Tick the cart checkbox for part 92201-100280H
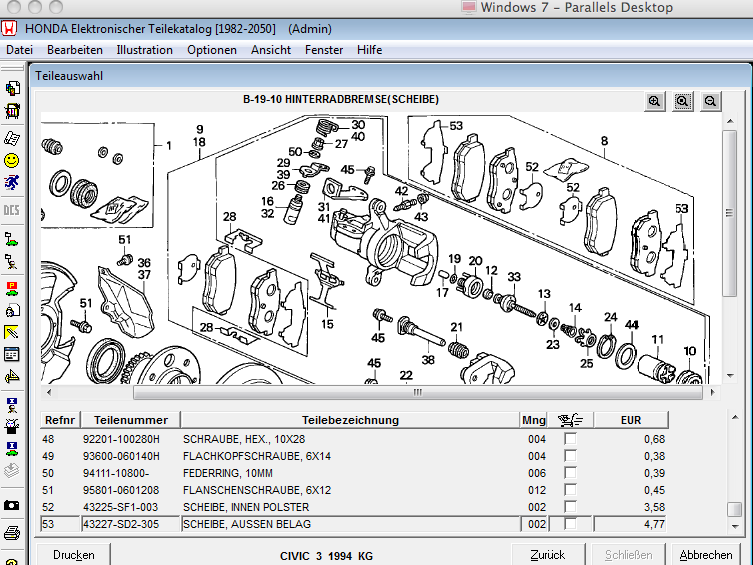Image resolution: width=753 pixels, height=565 pixels. point(570,439)
